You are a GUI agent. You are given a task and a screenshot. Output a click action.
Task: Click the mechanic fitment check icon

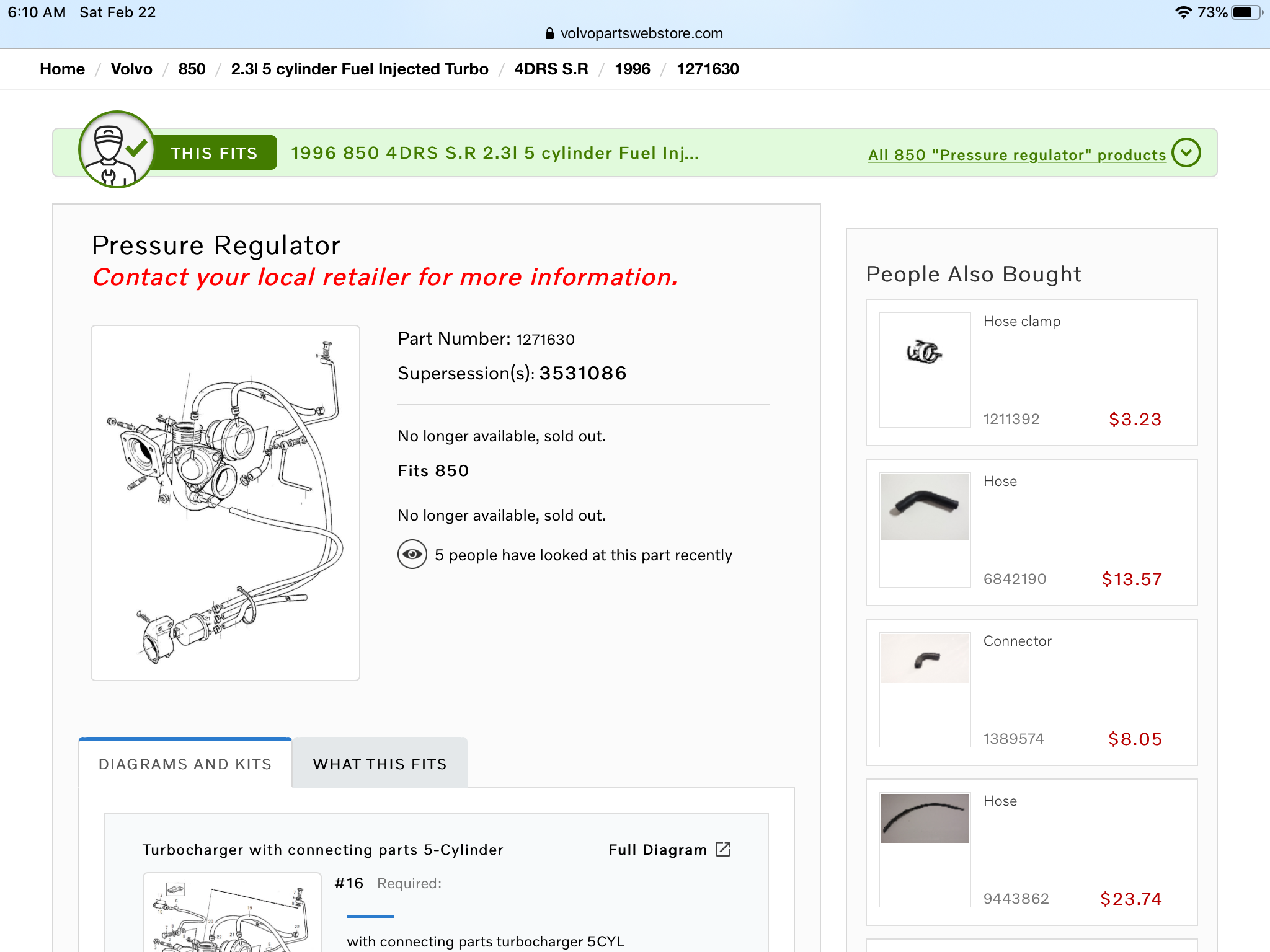coord(117,149)
